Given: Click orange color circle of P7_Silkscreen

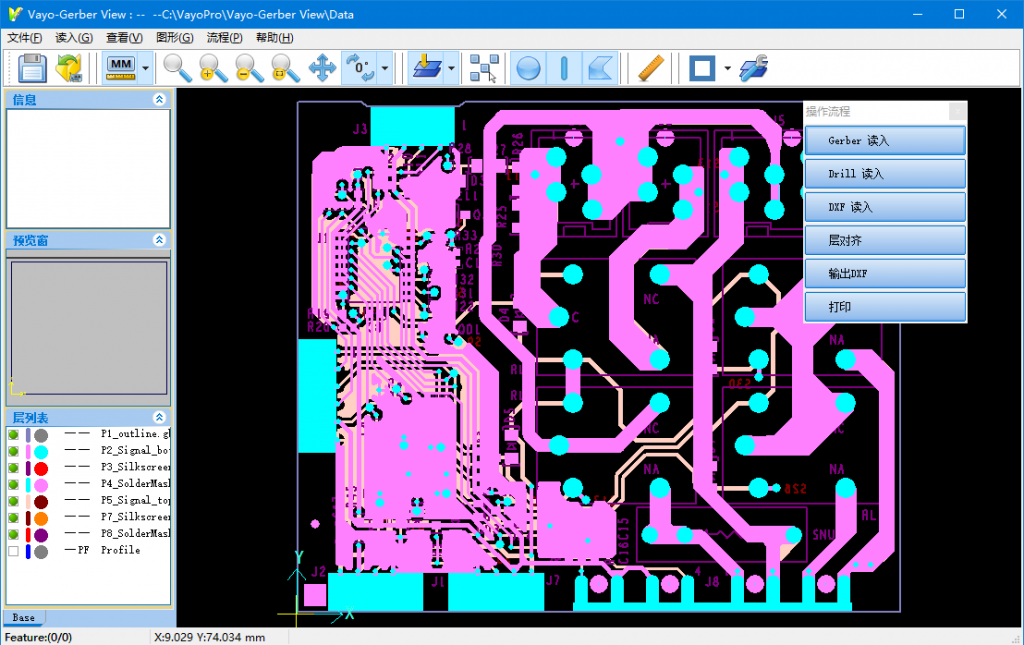Looking at the screenshot, I should click(41, 518).
